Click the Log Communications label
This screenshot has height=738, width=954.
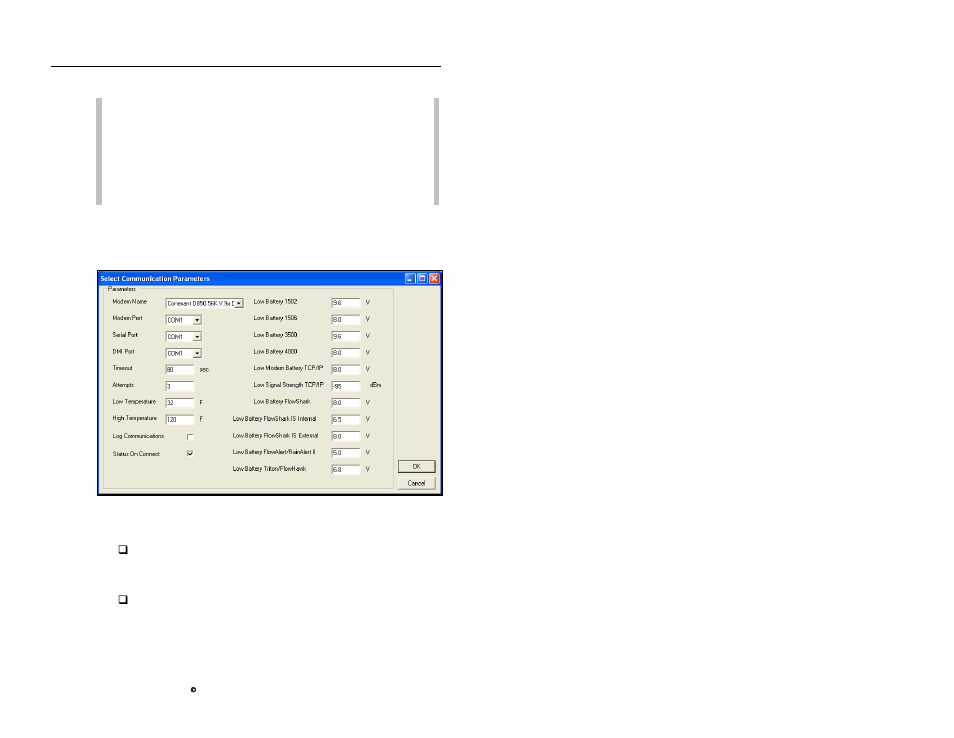138,436
